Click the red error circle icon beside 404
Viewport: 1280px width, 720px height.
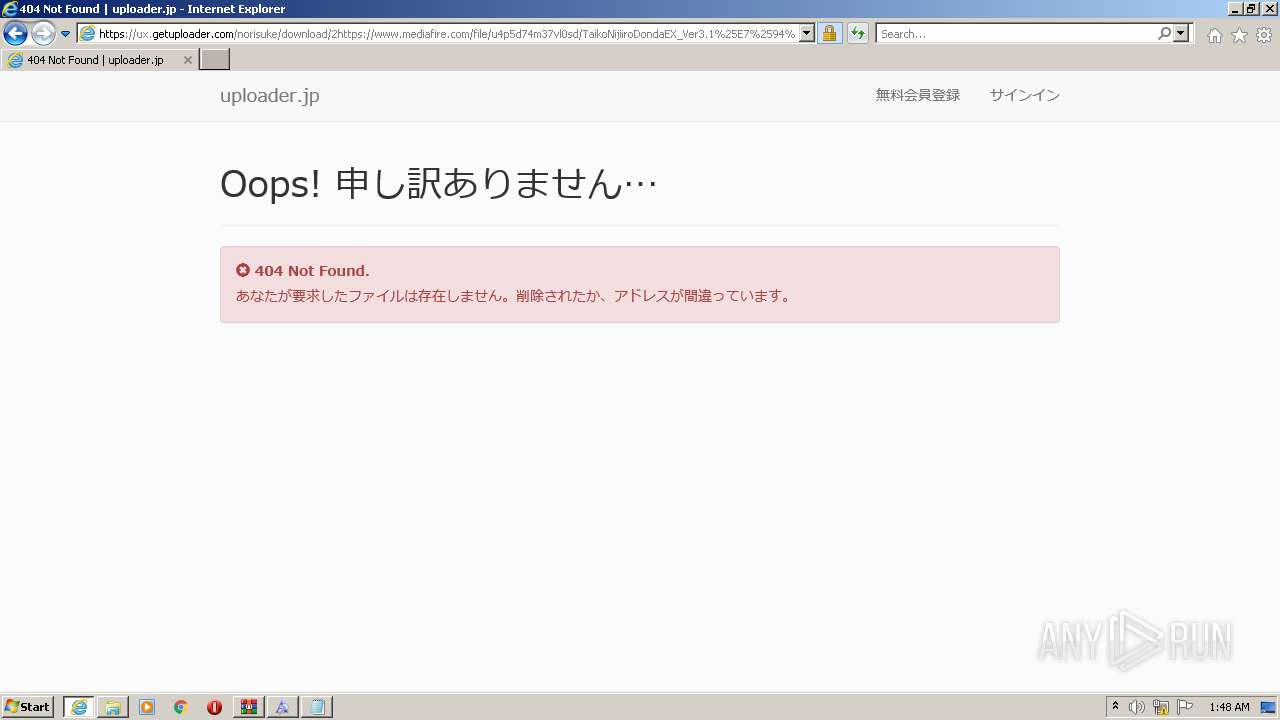(x=243, y=270)
